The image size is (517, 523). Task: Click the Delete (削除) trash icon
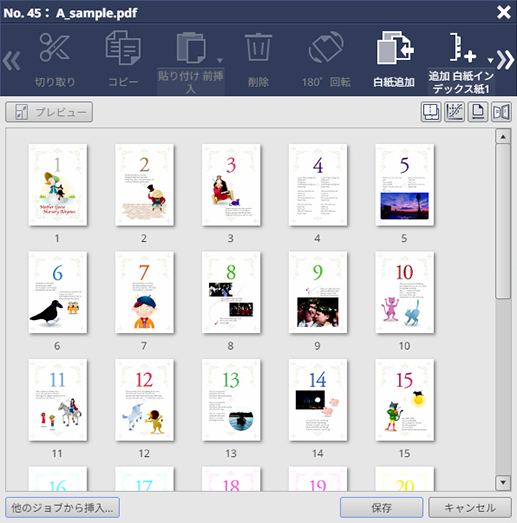point(258,47)
